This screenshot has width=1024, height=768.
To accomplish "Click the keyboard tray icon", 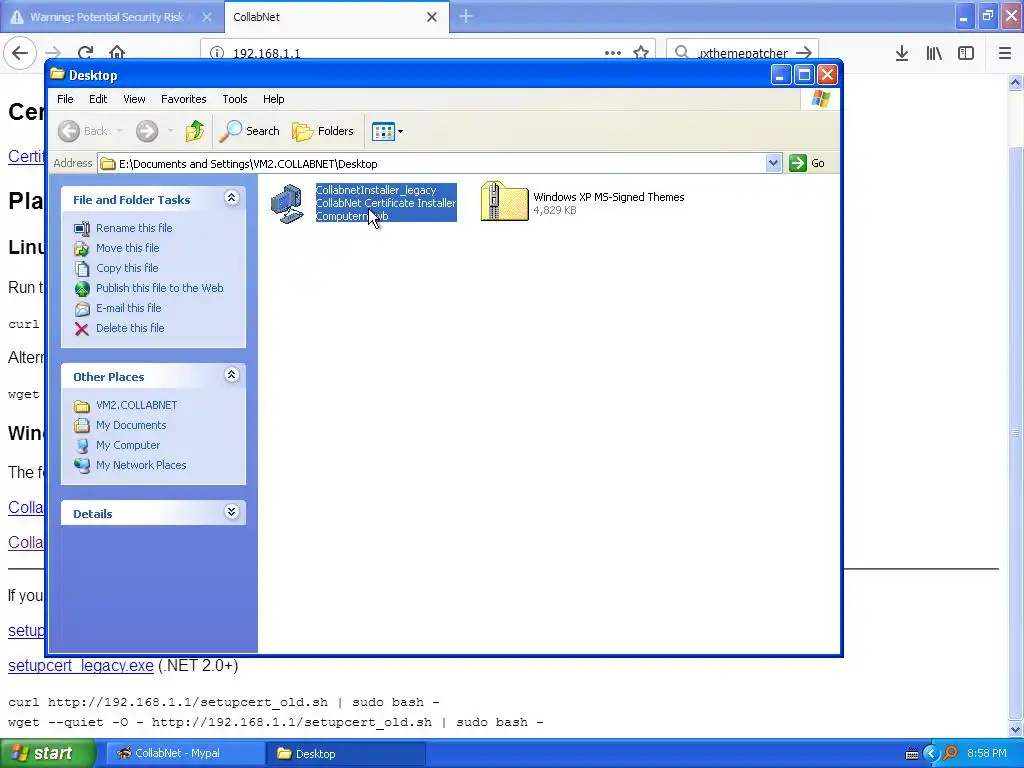I will click(x=912, y=754).
